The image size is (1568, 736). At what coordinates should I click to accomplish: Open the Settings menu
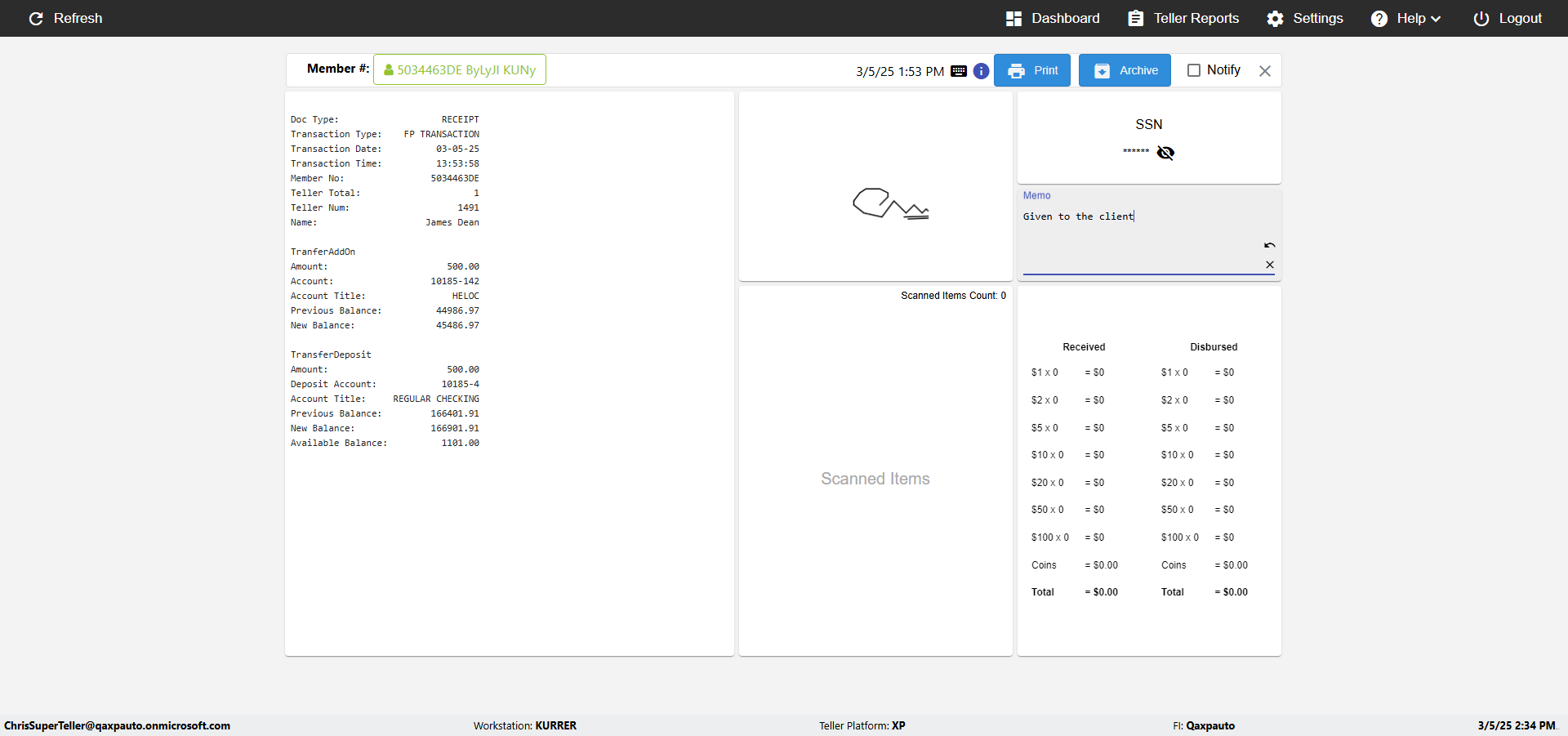point(1305,18)
